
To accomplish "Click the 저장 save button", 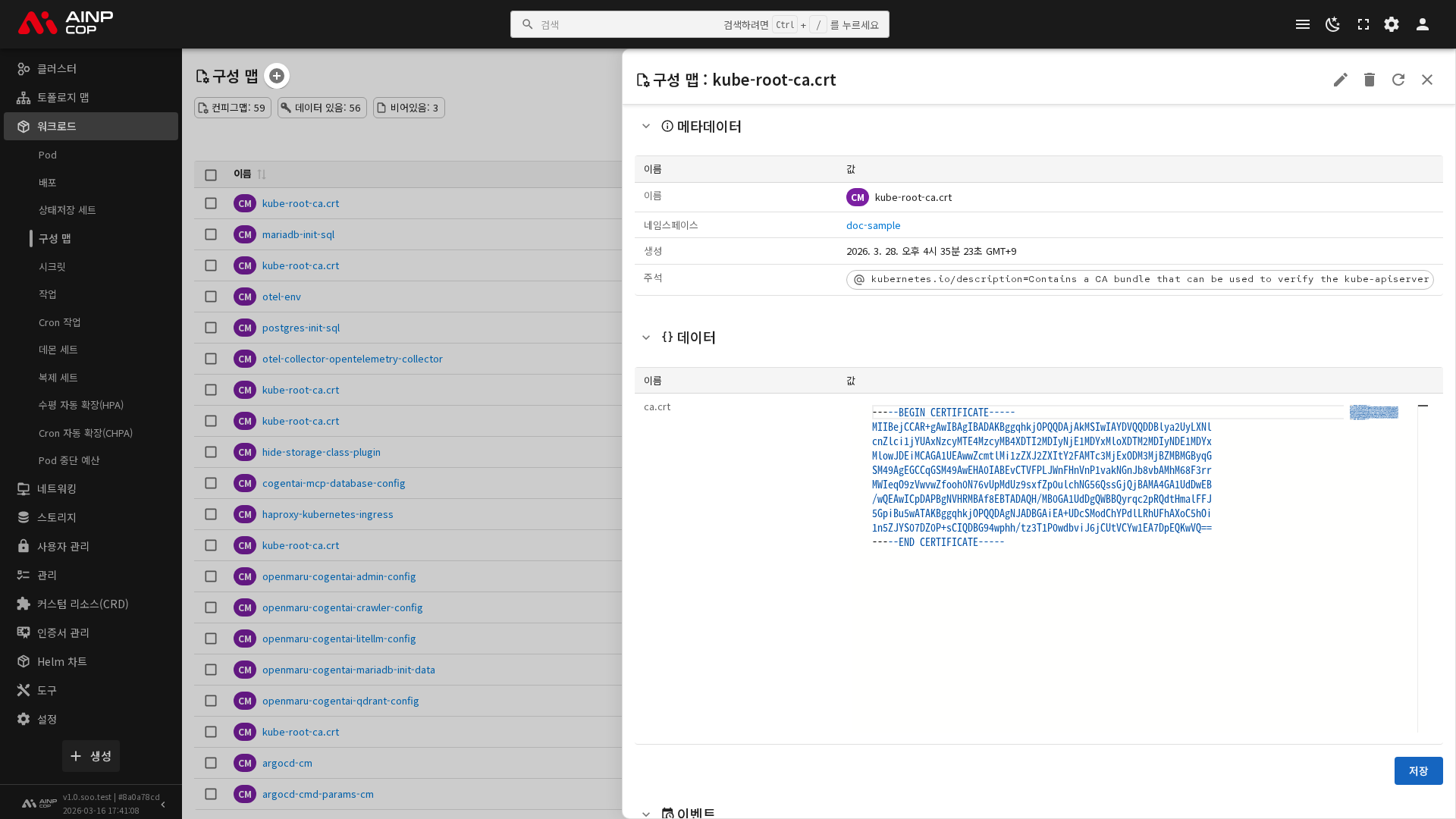I will coord(1417,770).
